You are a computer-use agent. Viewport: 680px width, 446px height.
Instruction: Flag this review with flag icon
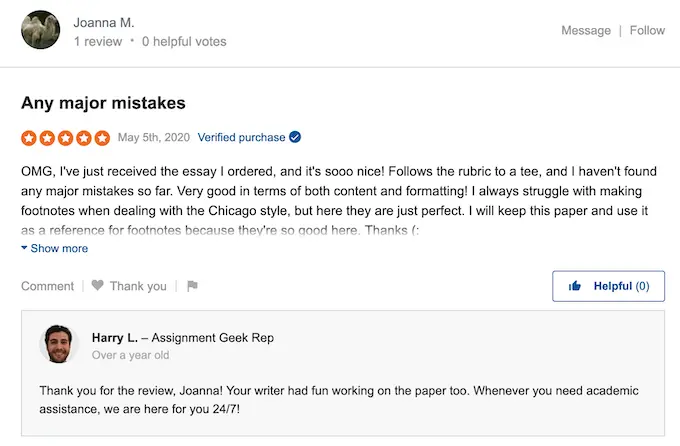tap(192, 286)
